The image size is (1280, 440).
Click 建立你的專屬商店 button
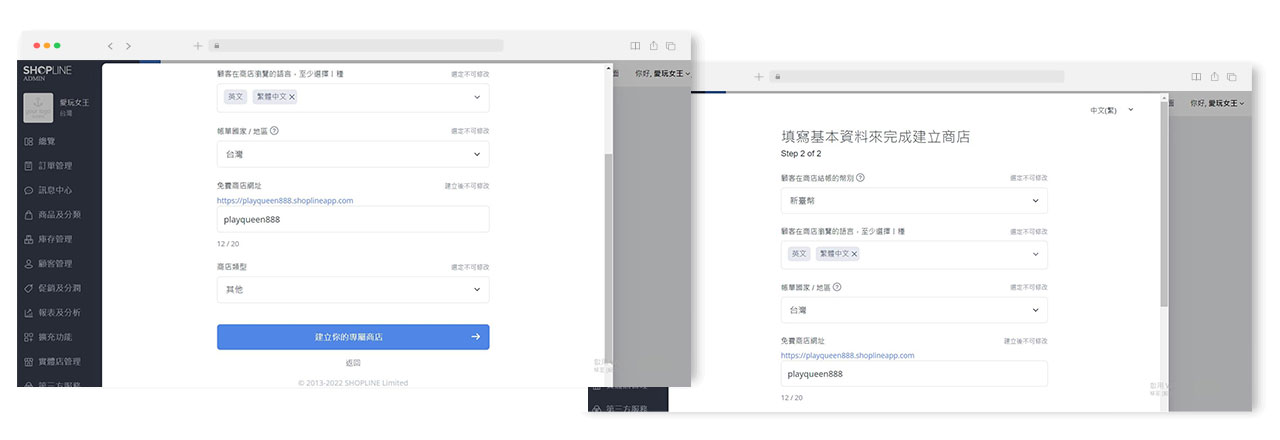(353, 337)
